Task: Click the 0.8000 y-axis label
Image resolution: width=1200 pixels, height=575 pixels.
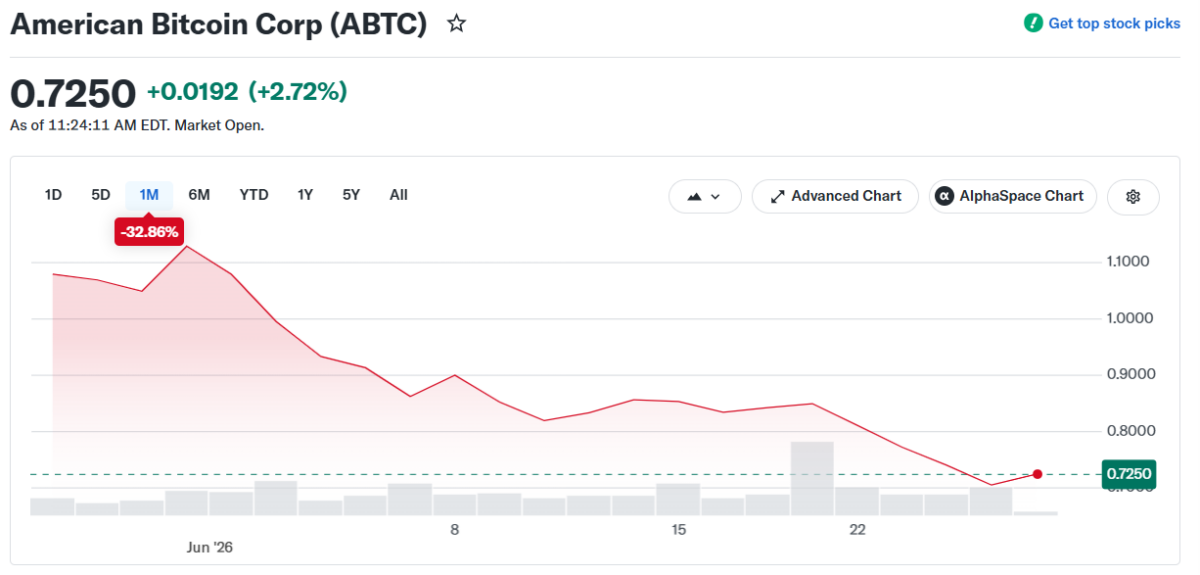Action: coord(1129,431)
